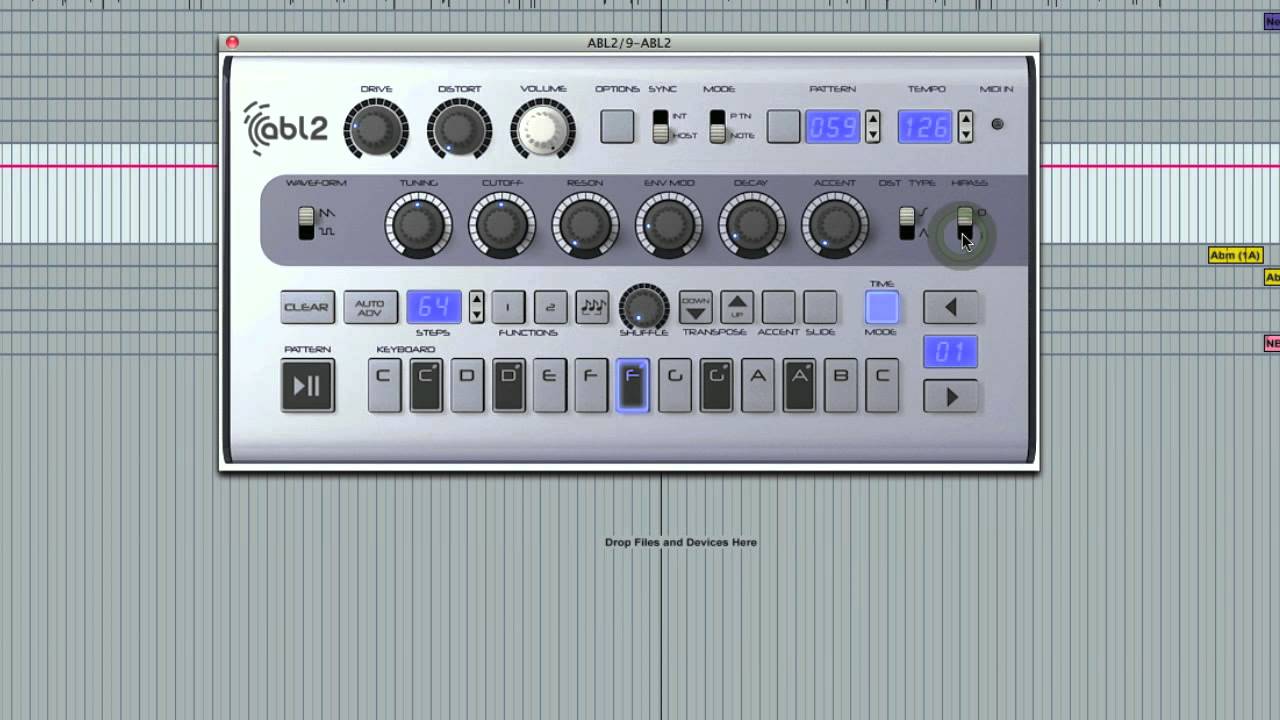Click the white Volume knob
1280x720 pixels.
click(x=543, y=130)
